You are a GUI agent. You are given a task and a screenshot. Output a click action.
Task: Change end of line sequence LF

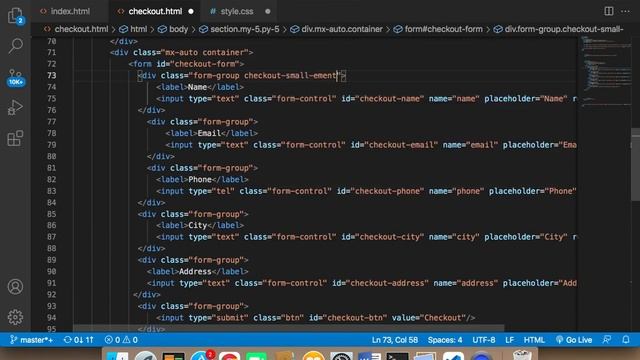pyautogui.click(x=509, y=340)
